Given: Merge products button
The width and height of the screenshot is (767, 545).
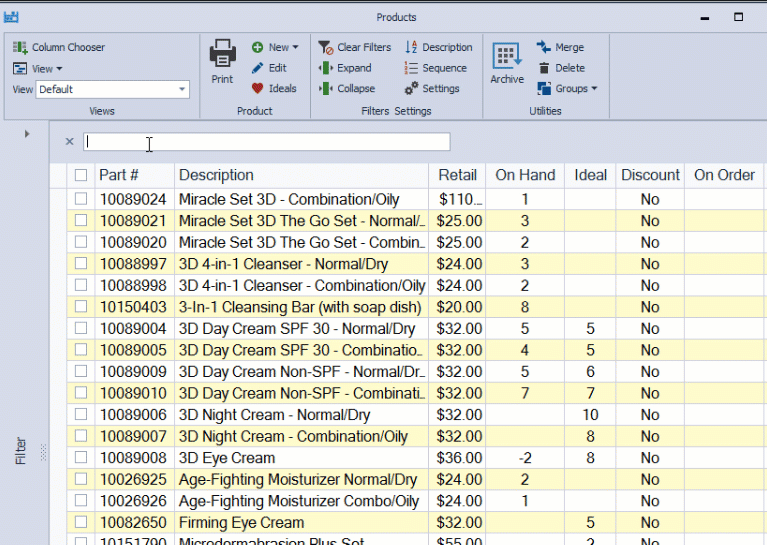Looking at the screenshot, I should [x=560, y=47].
